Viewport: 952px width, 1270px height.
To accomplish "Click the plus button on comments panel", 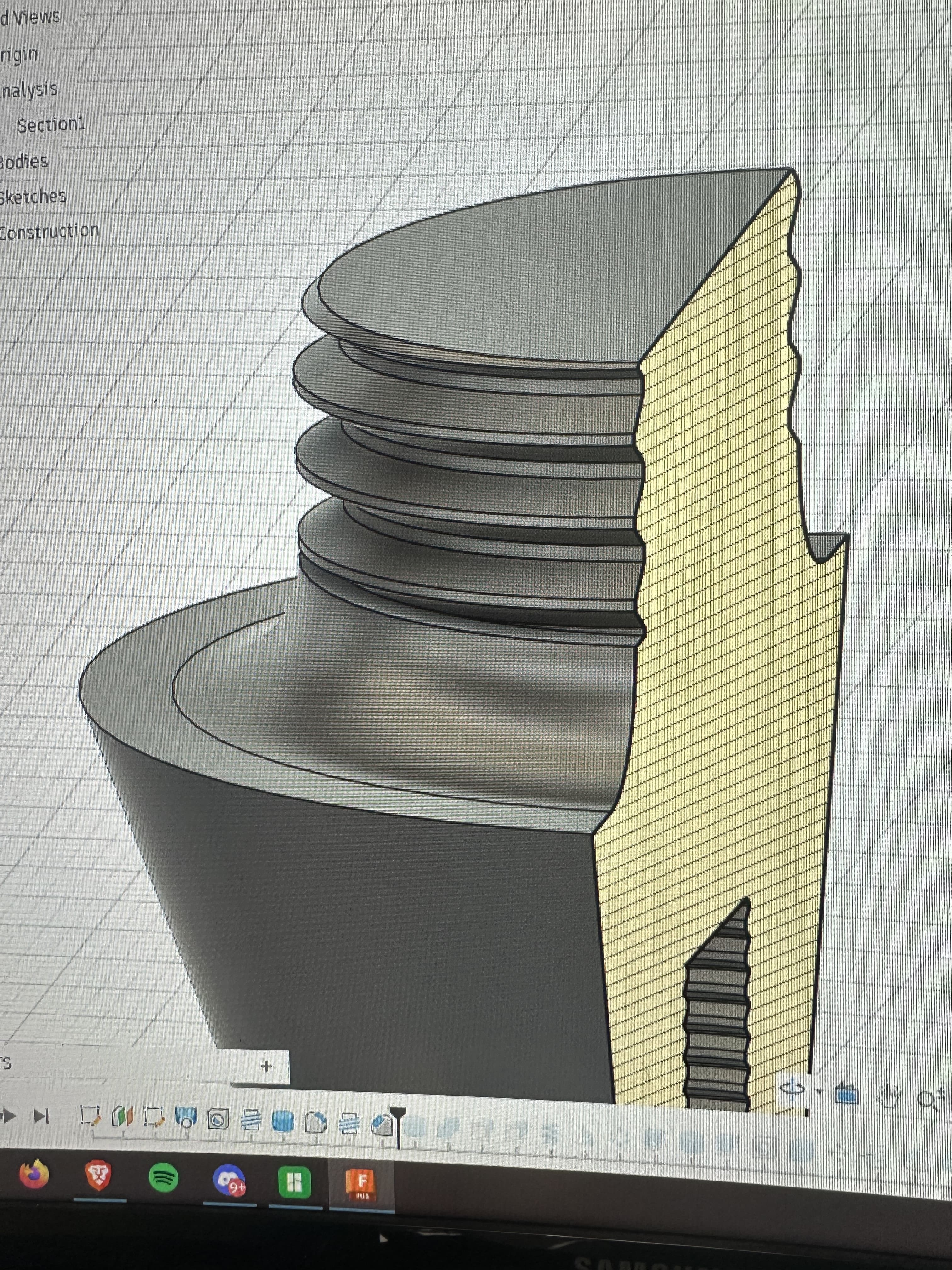I will click(266, 1066).
